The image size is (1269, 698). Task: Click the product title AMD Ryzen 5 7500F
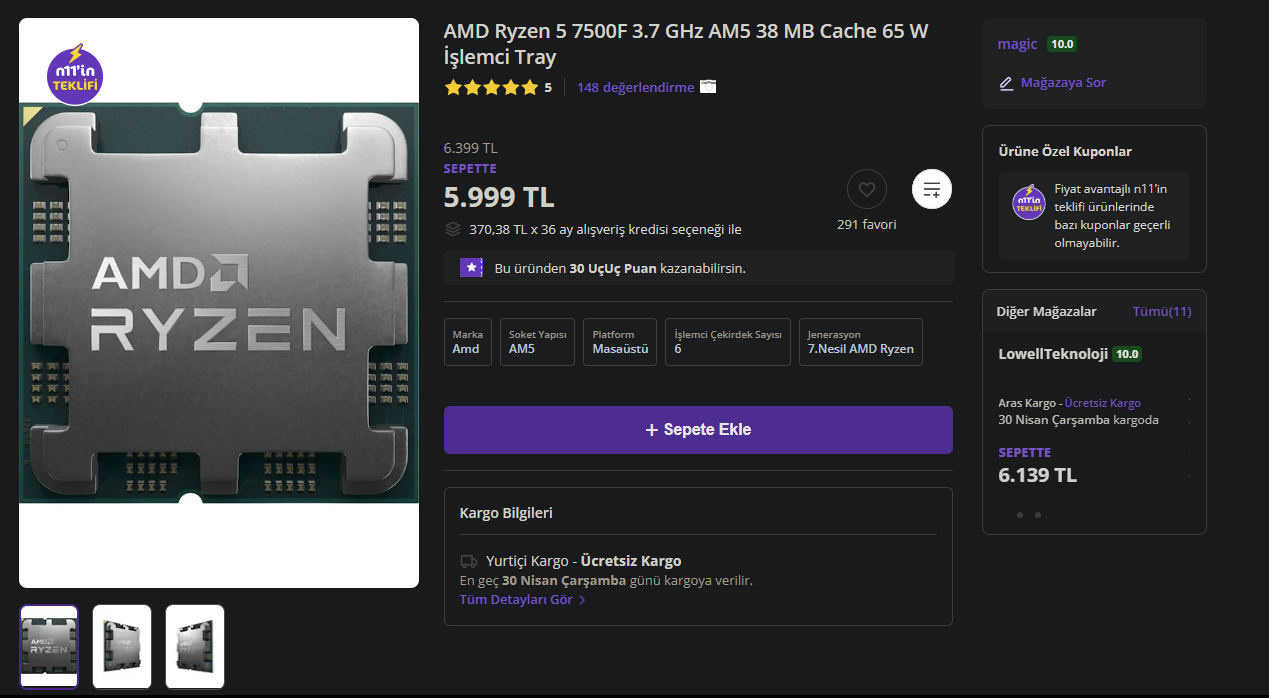[x=686, y=44]
